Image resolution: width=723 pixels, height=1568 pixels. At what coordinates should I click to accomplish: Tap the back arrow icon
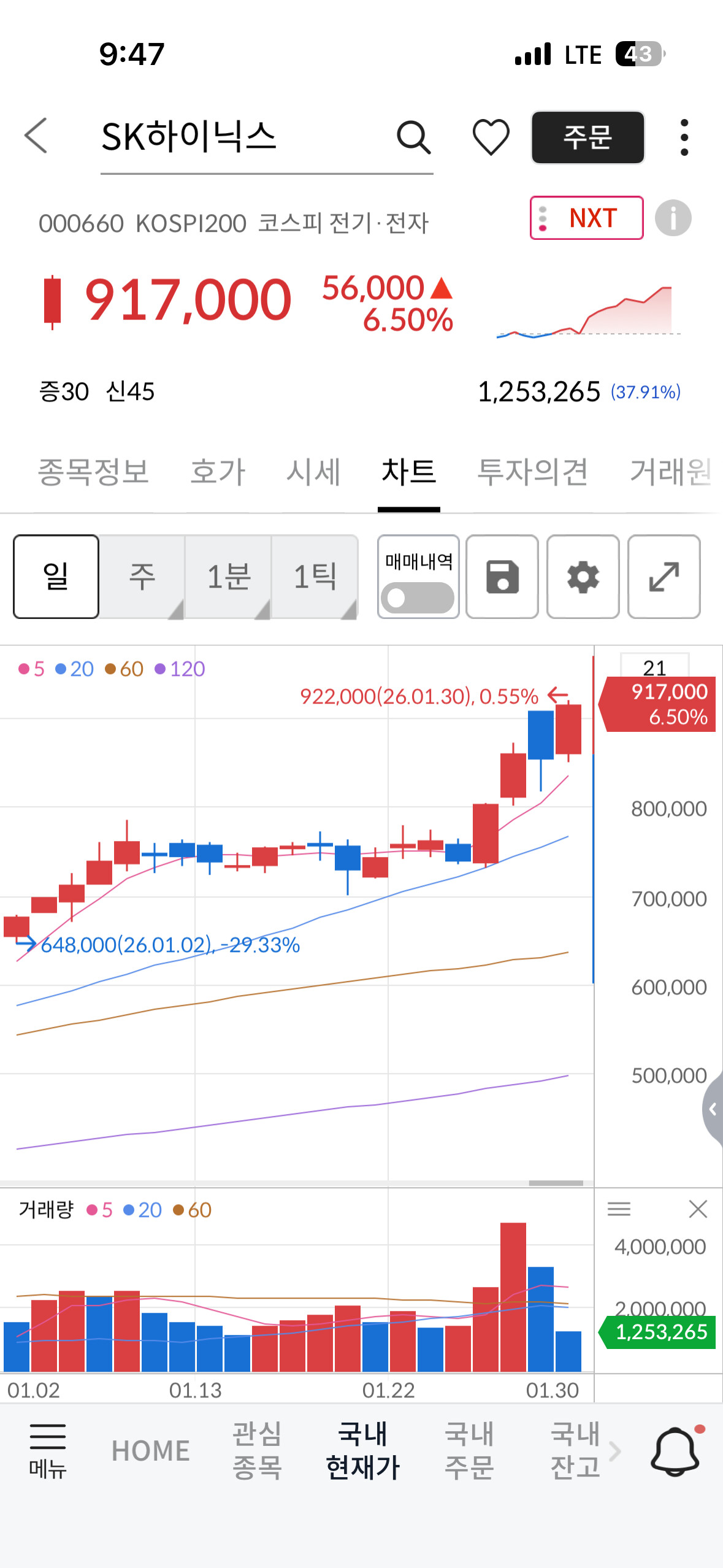click(36, 136)
